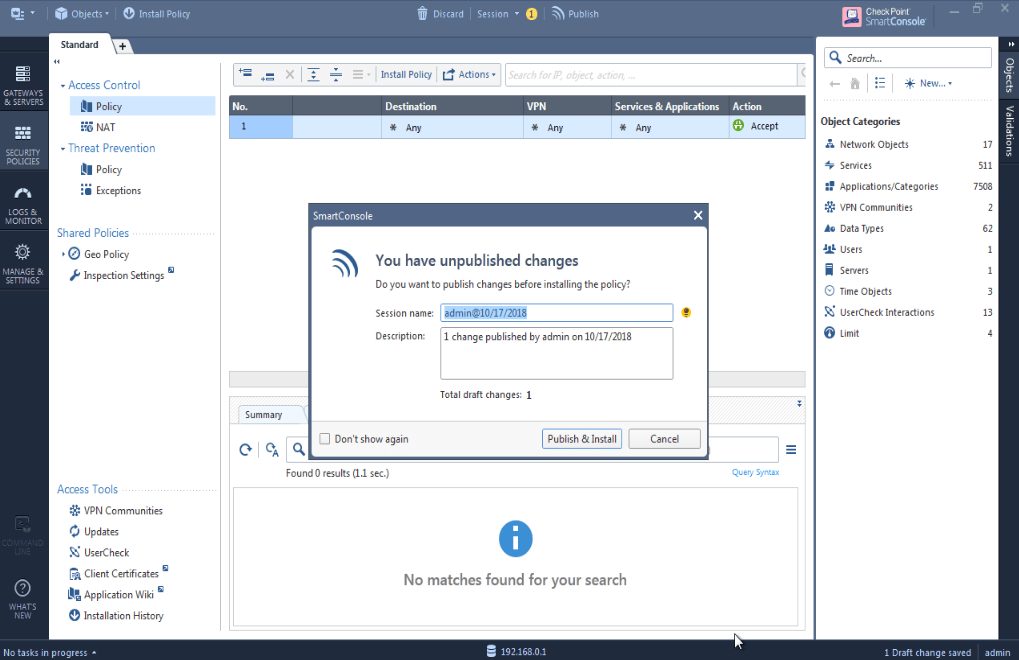Open a new policy tab with plus
The image size is (1019, 660).
click(x=122, y=46)
